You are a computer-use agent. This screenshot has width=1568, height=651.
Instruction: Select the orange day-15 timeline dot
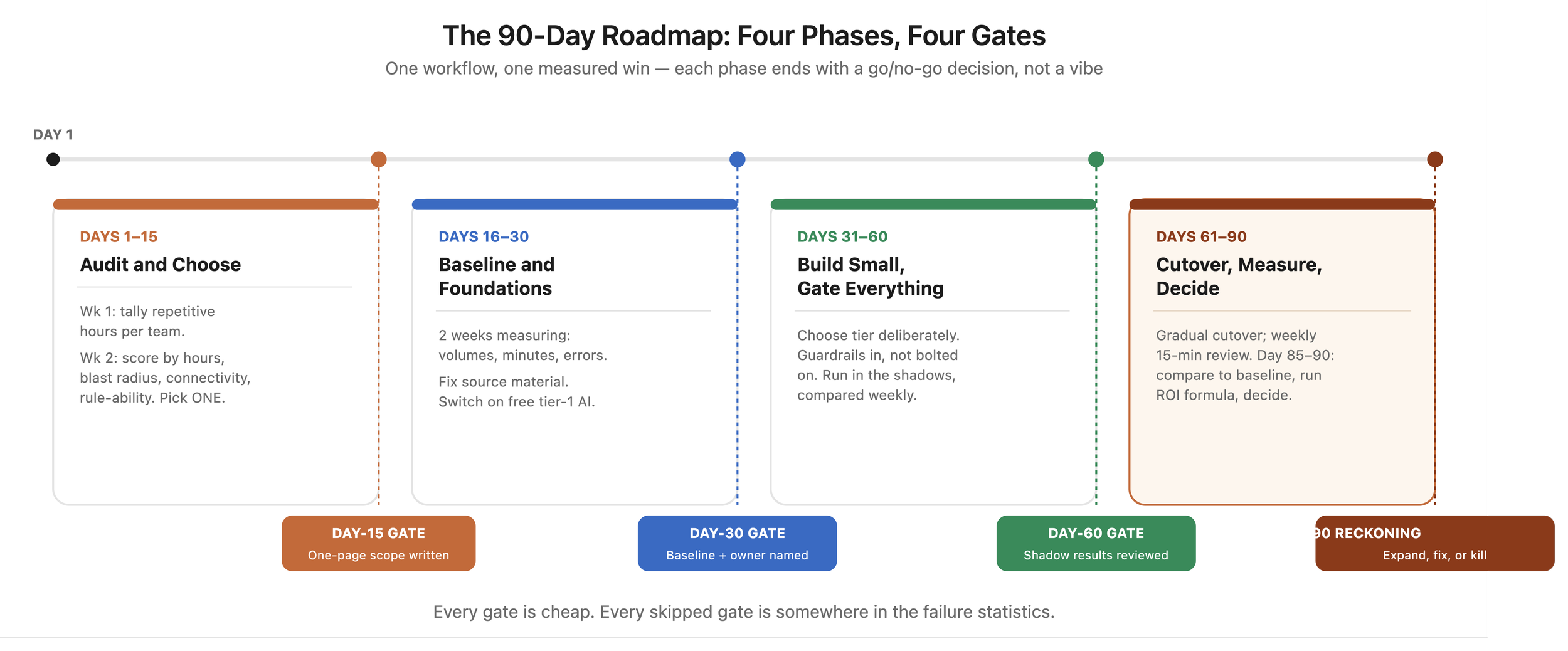click(378, 159)
